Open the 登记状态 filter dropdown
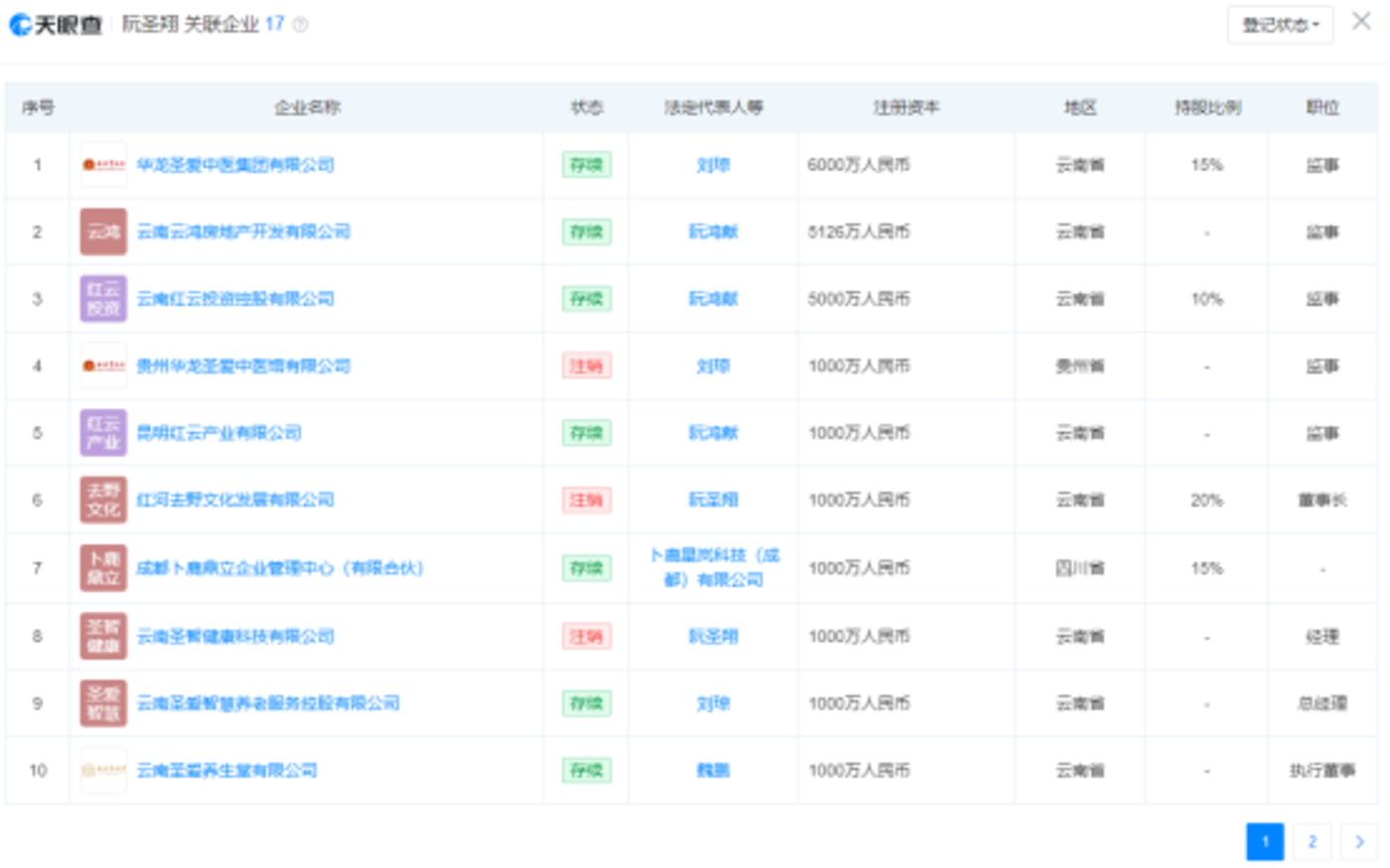 1280,25
